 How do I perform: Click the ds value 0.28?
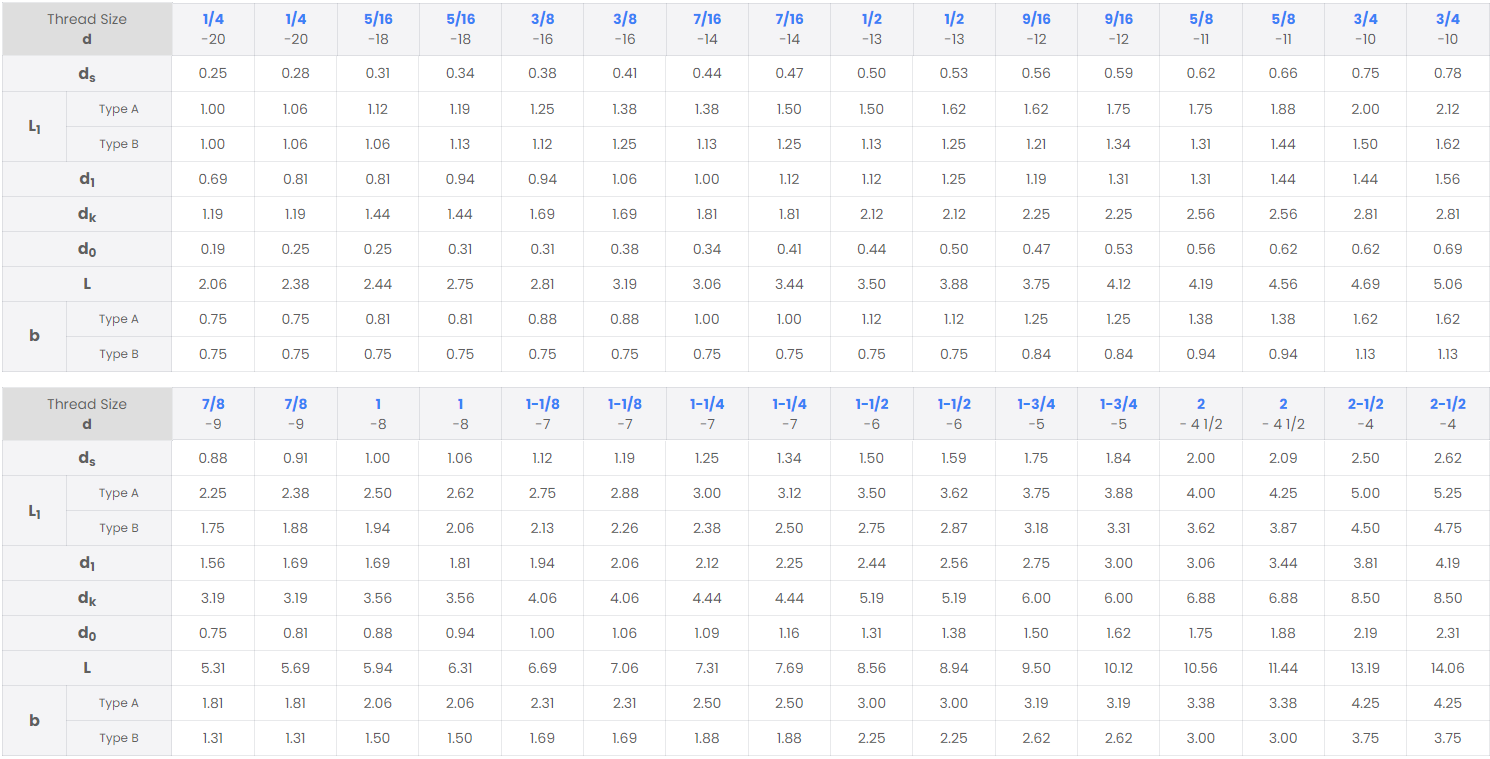(295, 73)
